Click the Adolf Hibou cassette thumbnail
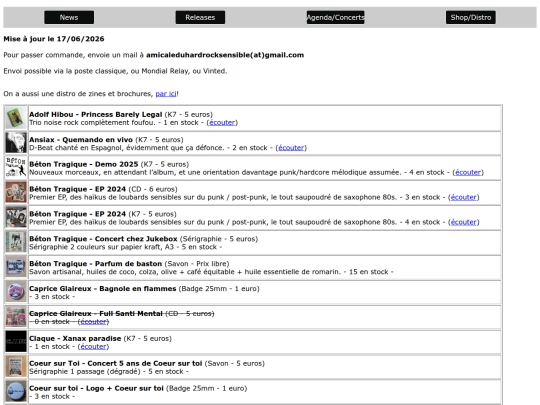This screenshot has width=540, height=405. pyautogui.click(x=16, y=118)
